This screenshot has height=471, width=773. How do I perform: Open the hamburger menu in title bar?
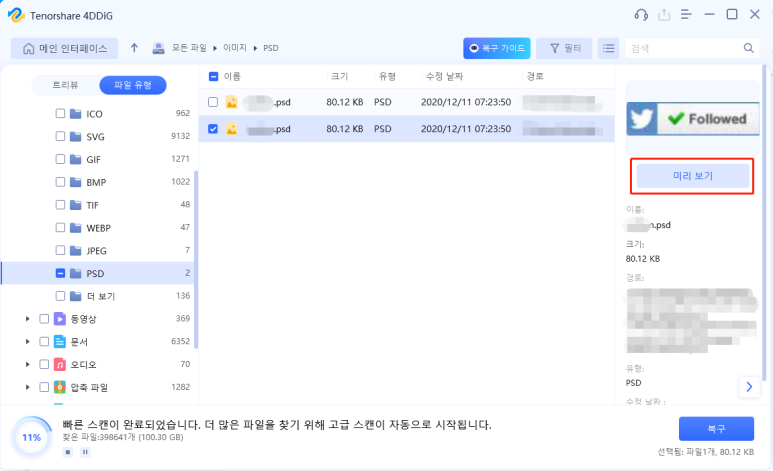(x=686, y=14)
